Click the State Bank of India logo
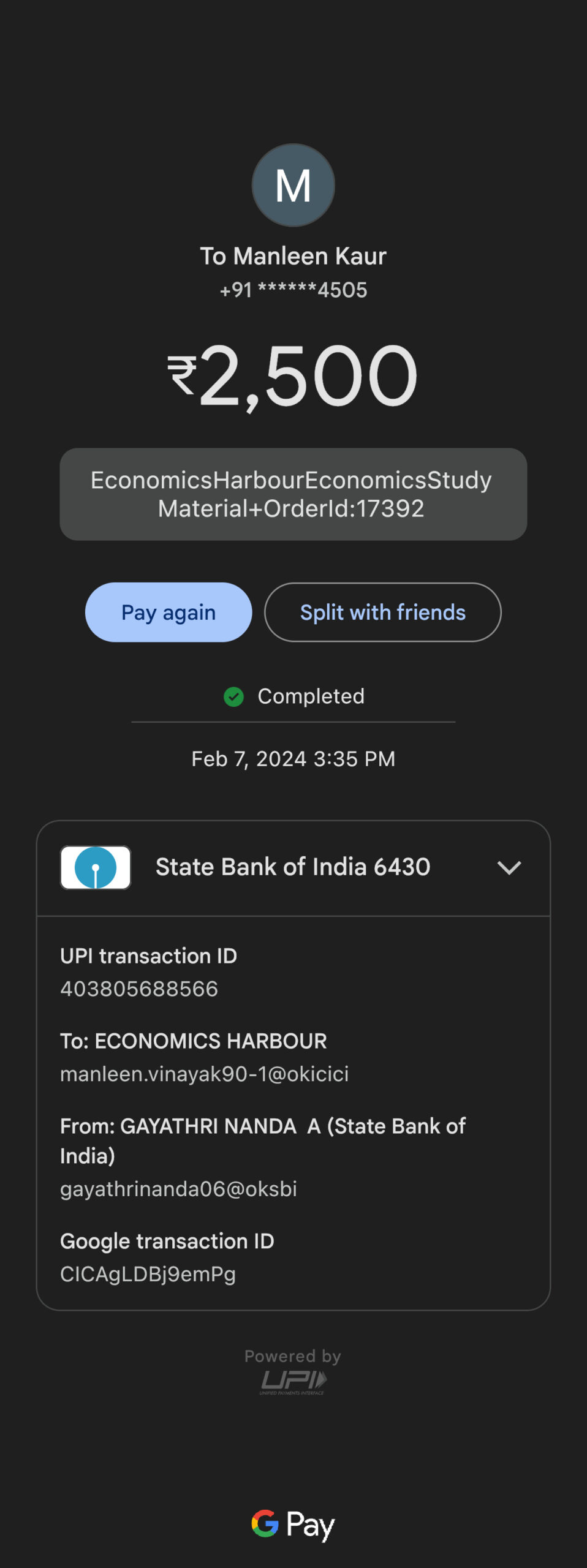 point(96,867)
